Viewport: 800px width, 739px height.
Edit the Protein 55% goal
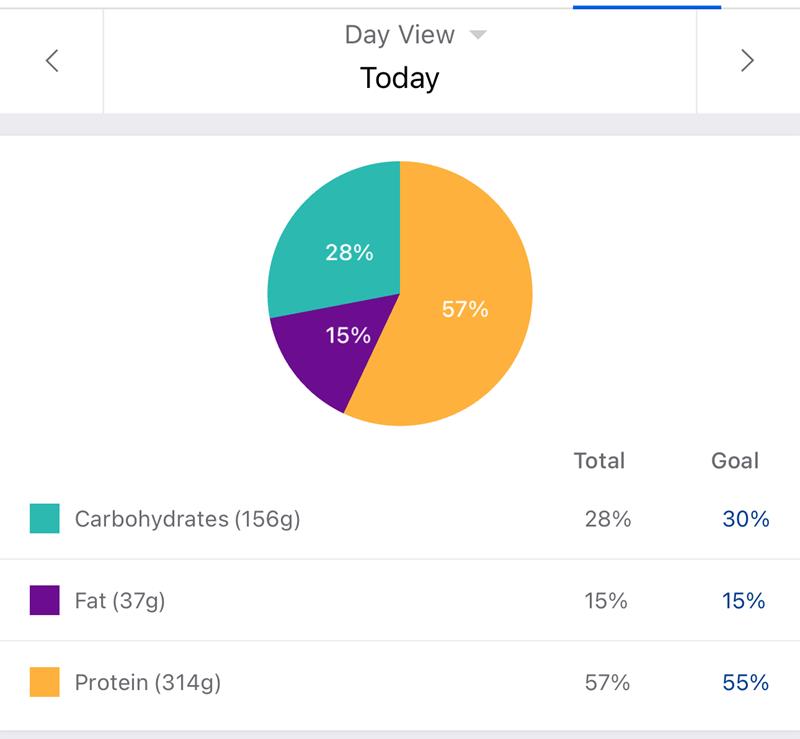pos(745,683)
